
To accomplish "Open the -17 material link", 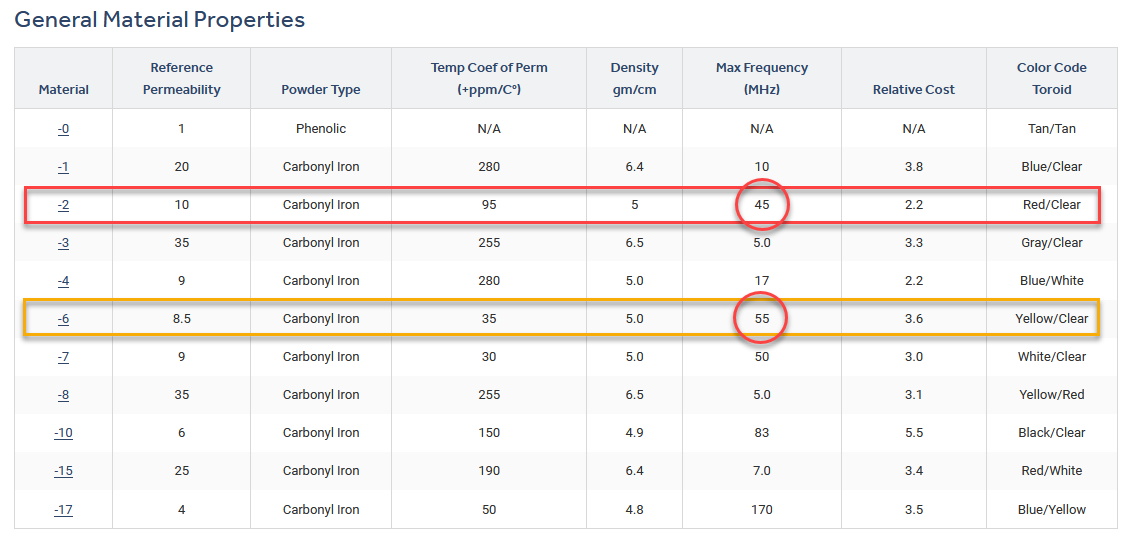I will coord(63,510).
